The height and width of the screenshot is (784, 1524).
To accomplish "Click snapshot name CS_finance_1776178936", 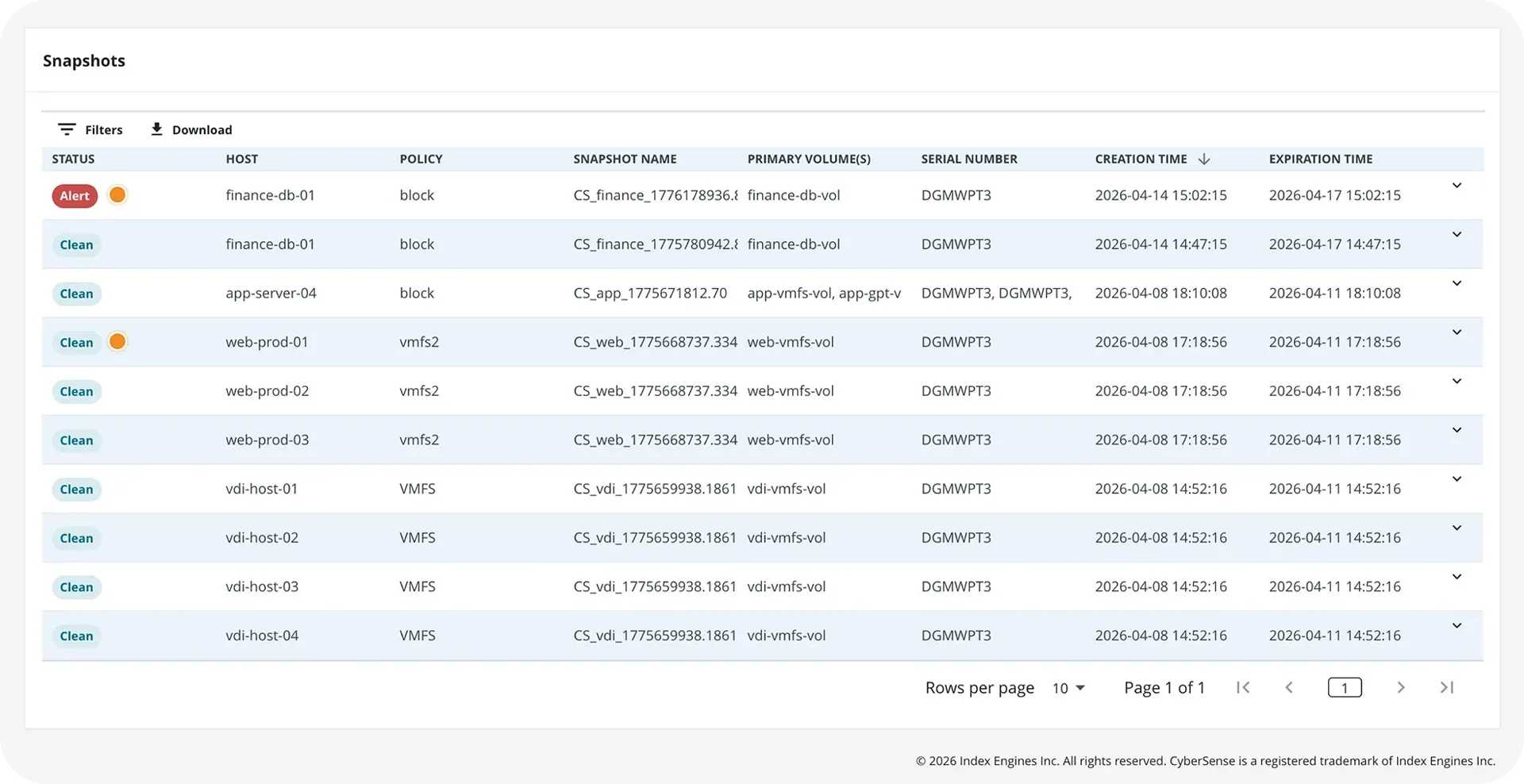I will [x=656, y=195].
